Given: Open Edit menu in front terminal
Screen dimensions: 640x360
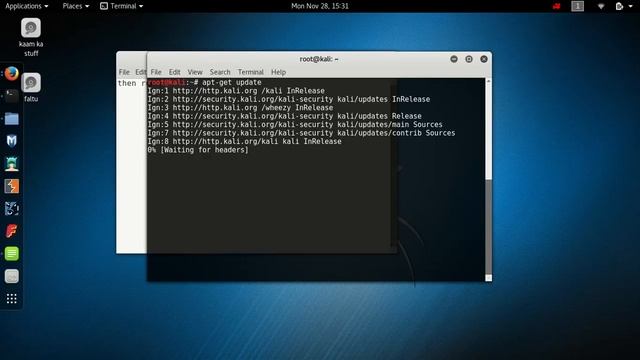Looking at the screenshot, I should [174, 72].
